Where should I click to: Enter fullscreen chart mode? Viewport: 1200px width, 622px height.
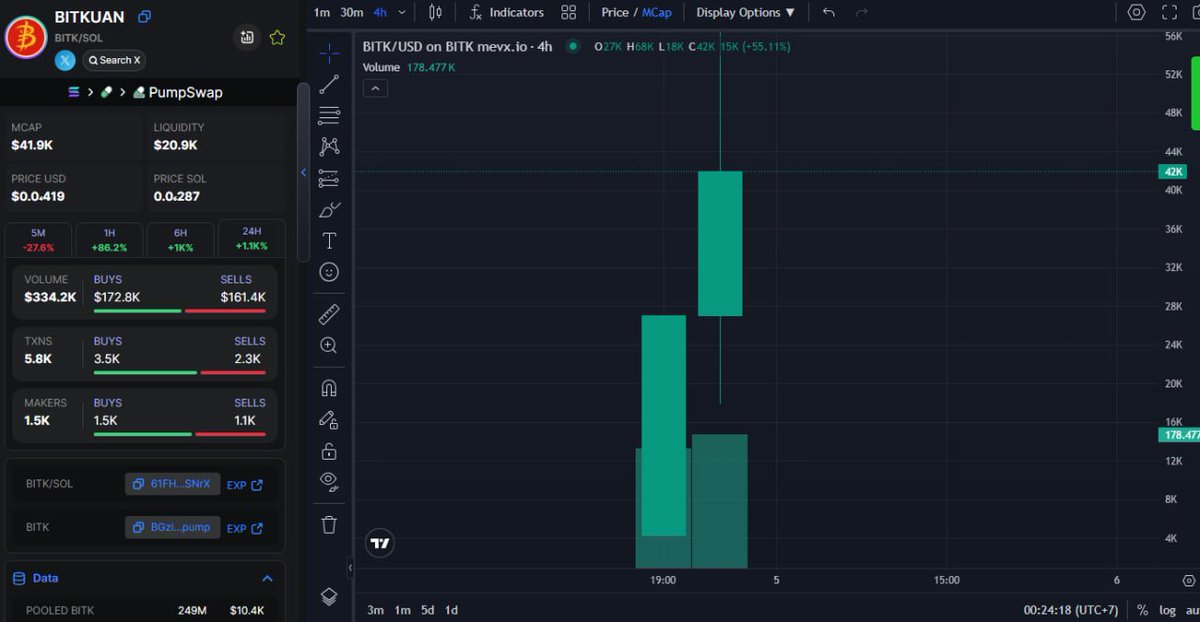[x=1169, y=12]
